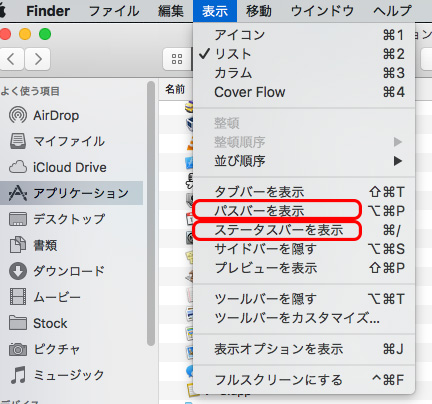This screenshot has height=404, width=432.
Task: Choose ツールバーをカスタマイズ…
Action: [304, 318]
